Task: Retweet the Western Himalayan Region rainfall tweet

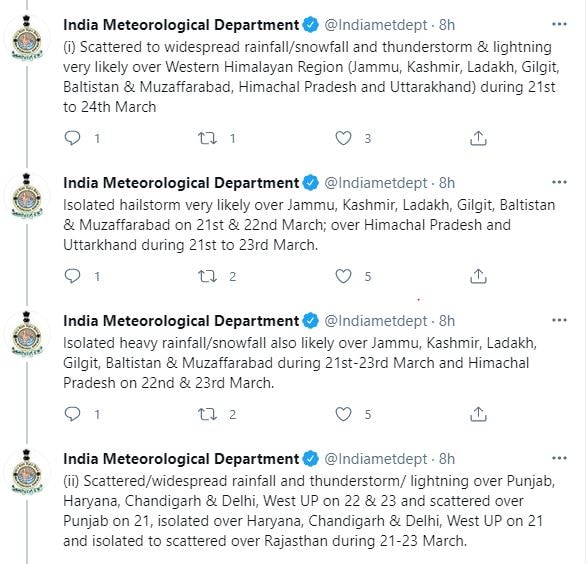Action: coord(207,138)
